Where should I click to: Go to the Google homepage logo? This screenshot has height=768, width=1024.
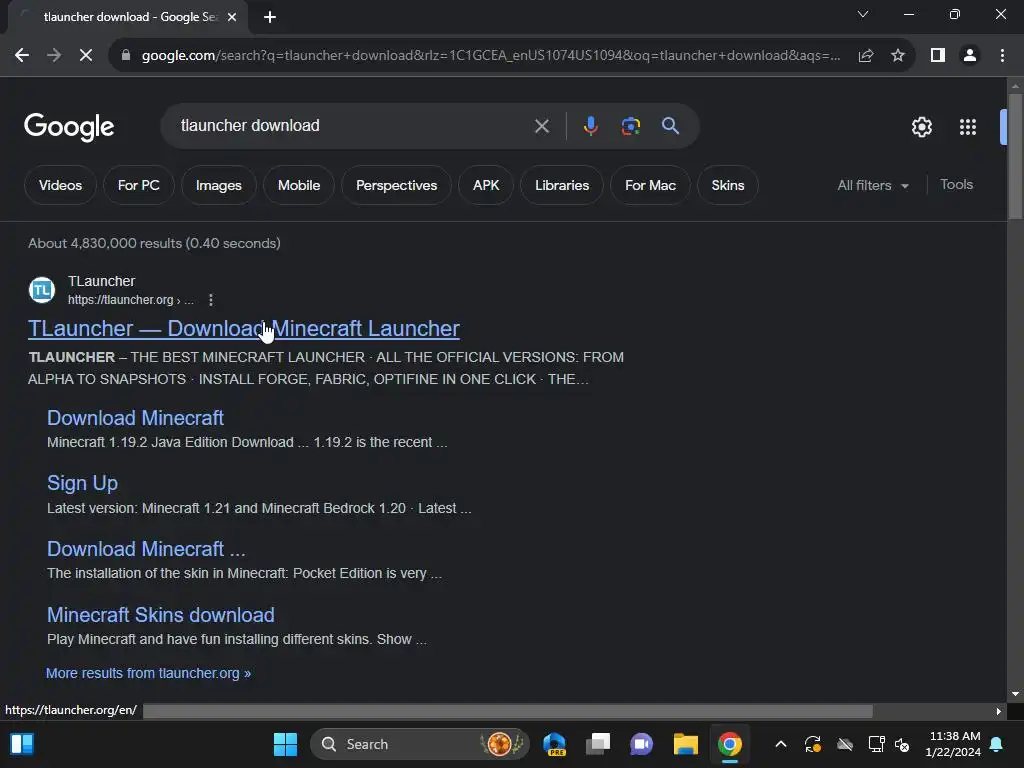pos(69,127)
